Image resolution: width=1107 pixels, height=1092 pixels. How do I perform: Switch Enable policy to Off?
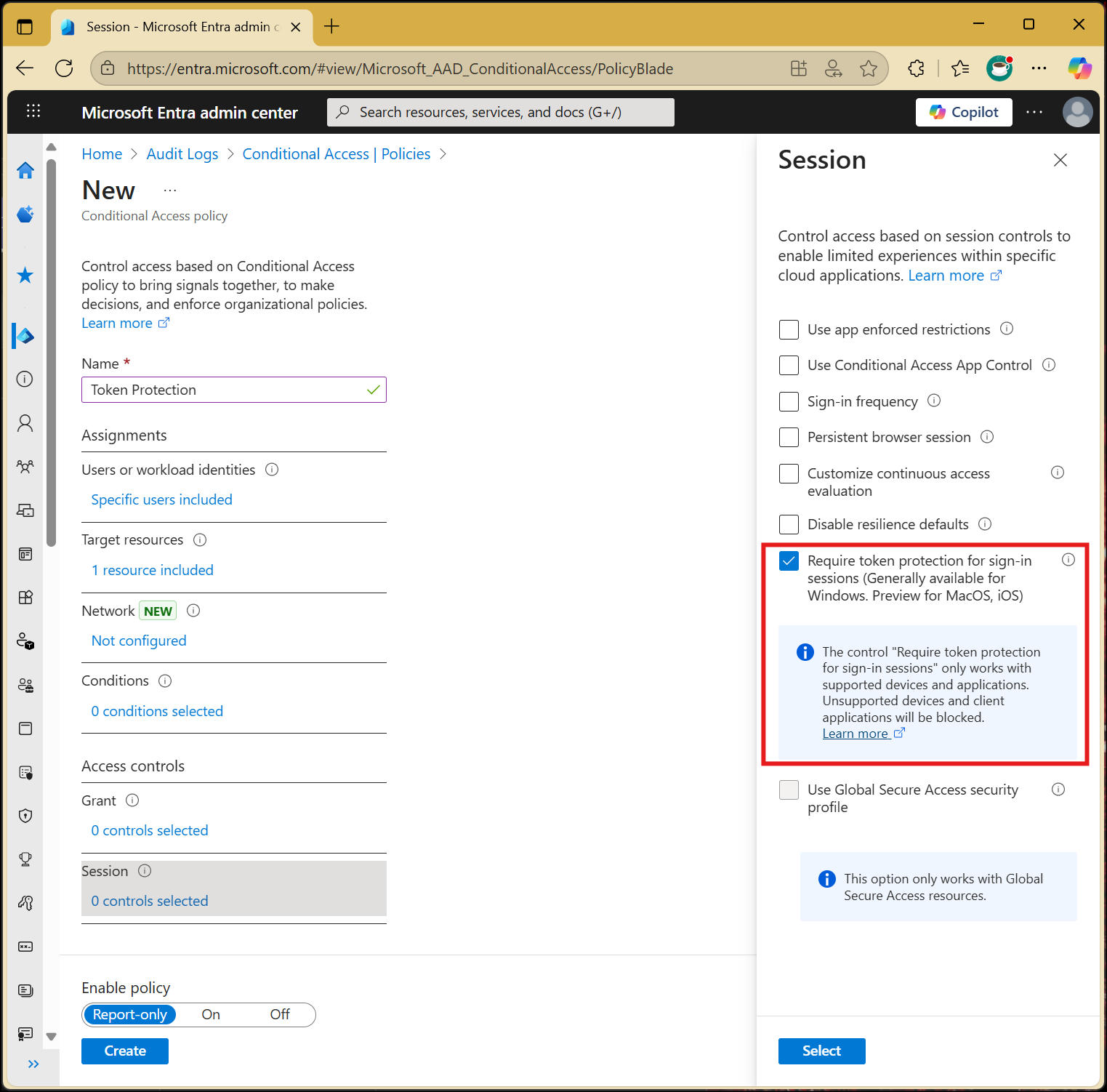[x=279, y=1014]
